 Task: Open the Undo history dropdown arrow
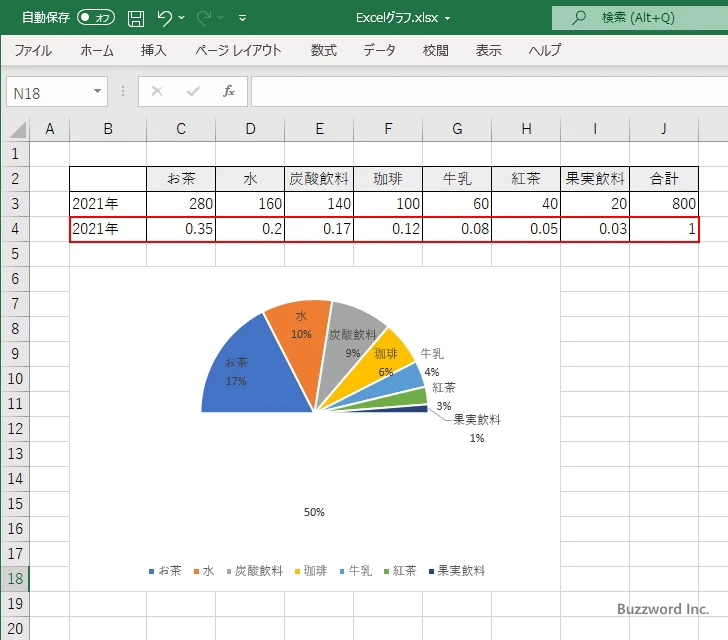[x=182, y=18]
